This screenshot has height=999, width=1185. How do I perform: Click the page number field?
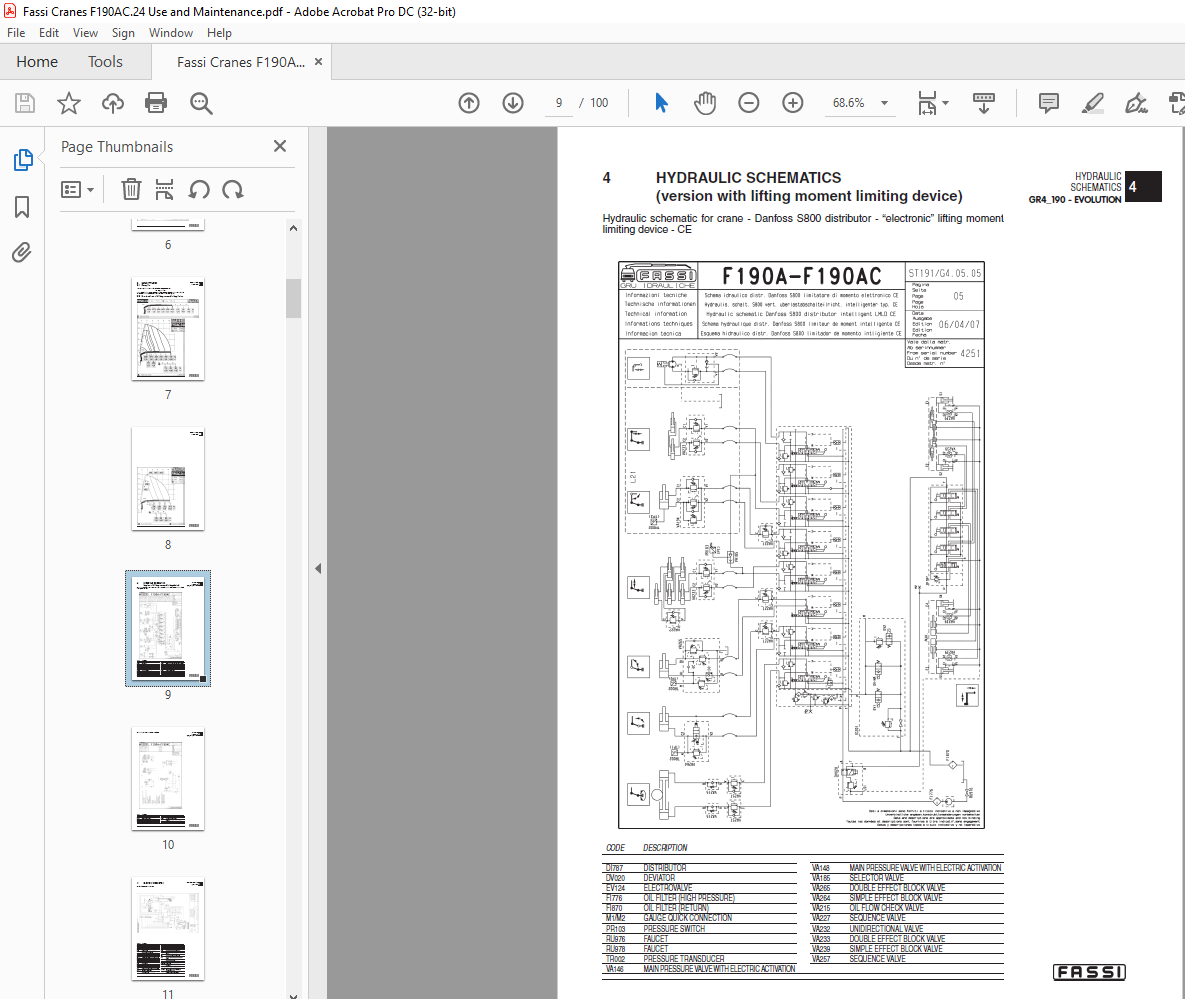(x=558, y=103)
